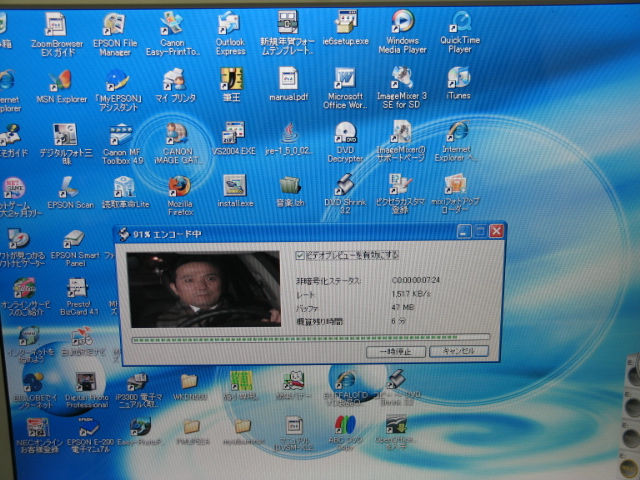This screenshot has height=480, width=640.
Task: Launch Mozilla Firefox from the desktop
Action: [x=179, y=187]
